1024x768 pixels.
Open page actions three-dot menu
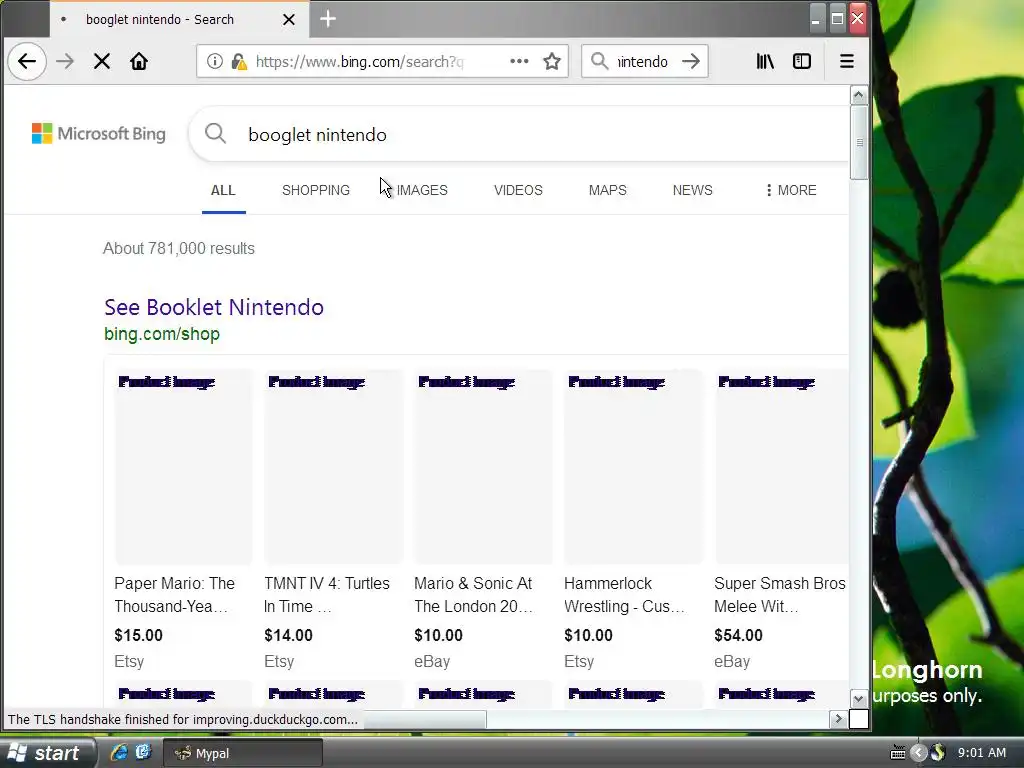[x=519, y=61]
